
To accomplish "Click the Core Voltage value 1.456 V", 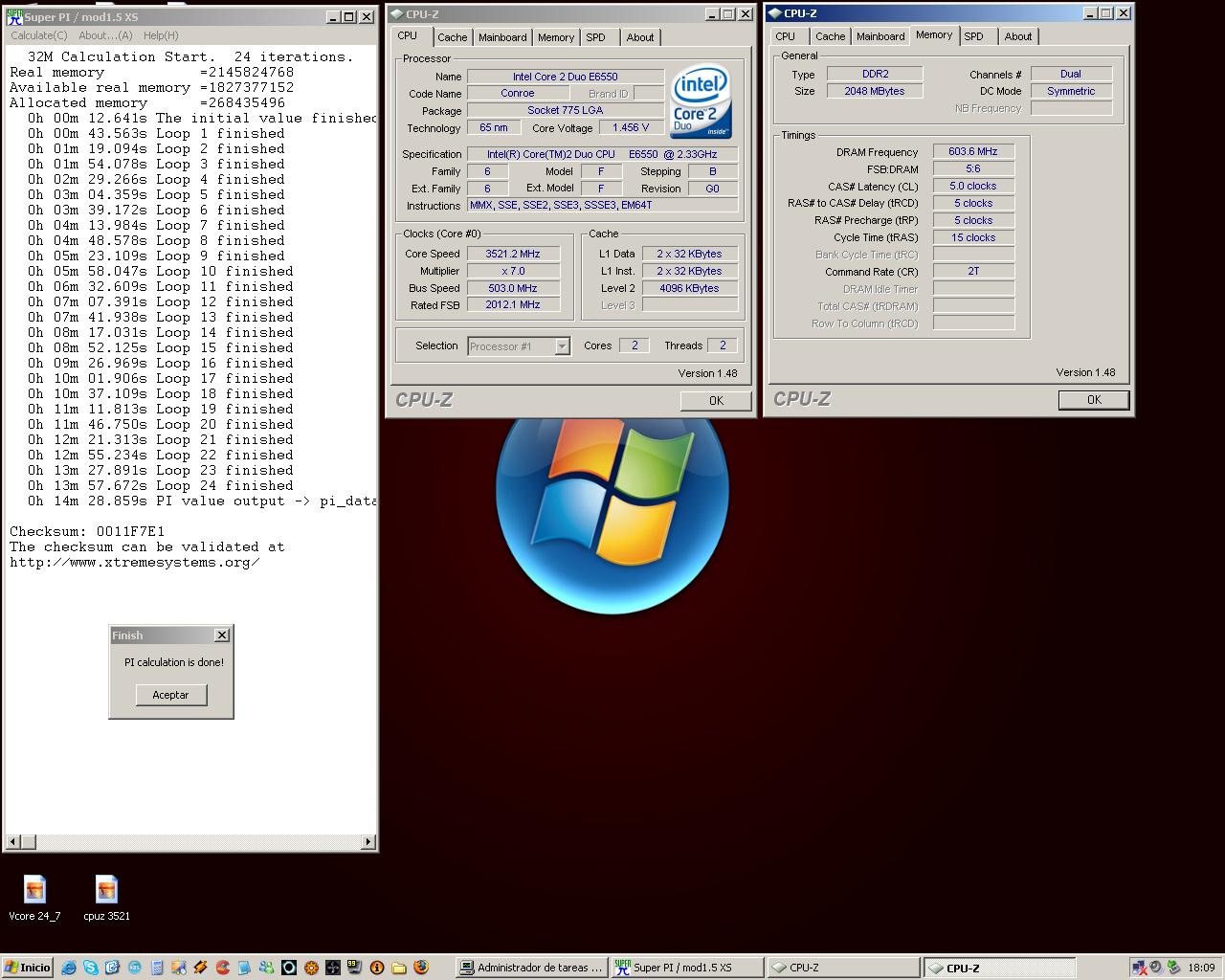I will (x=632, y=127).
